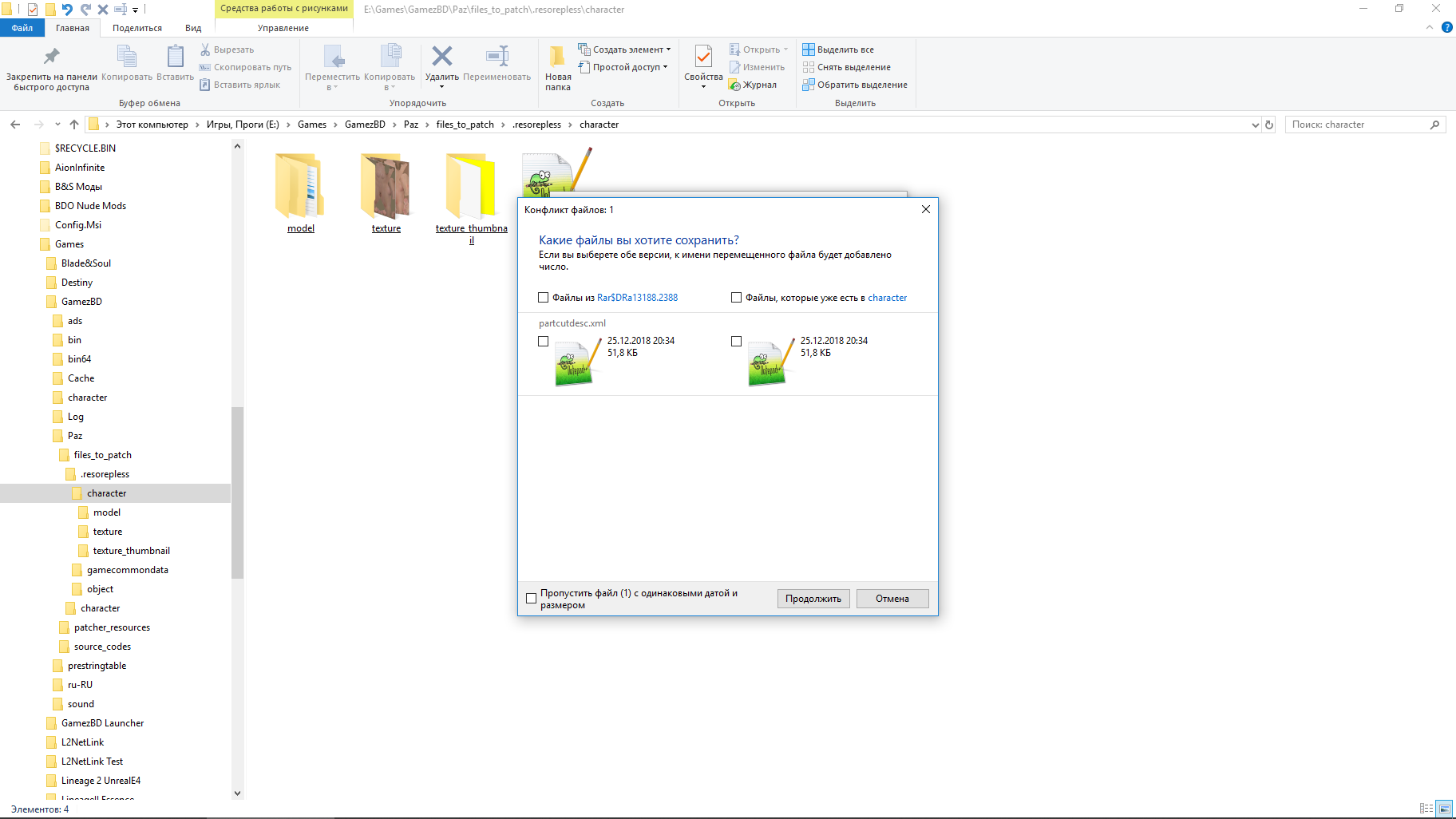Expand Create item (Создать элемент) dropdown
This screenshot has height=819, width=1456.
pos(668,49)
